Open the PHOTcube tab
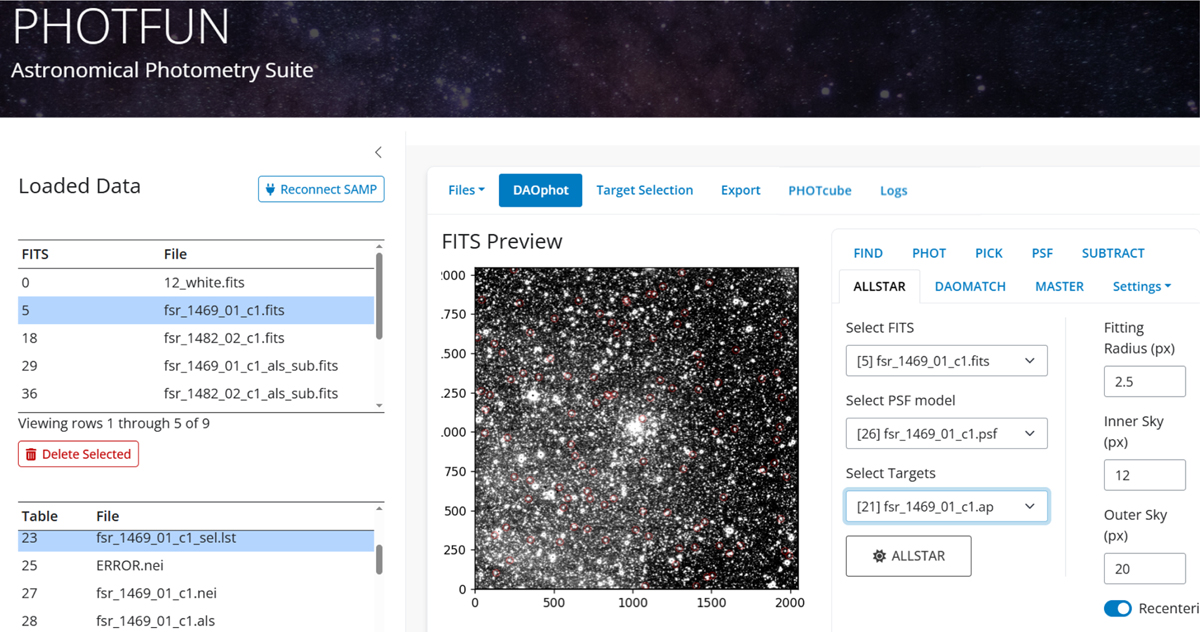 pos(819,190)
